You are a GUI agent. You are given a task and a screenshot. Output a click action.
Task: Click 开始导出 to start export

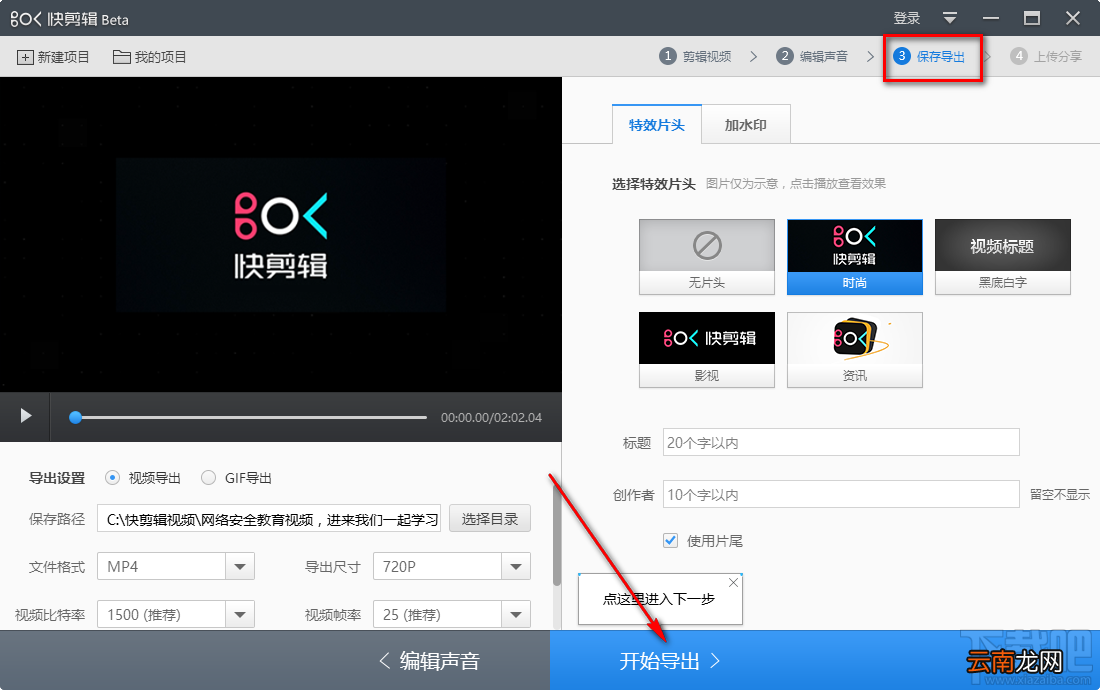(x=669, y=661)
